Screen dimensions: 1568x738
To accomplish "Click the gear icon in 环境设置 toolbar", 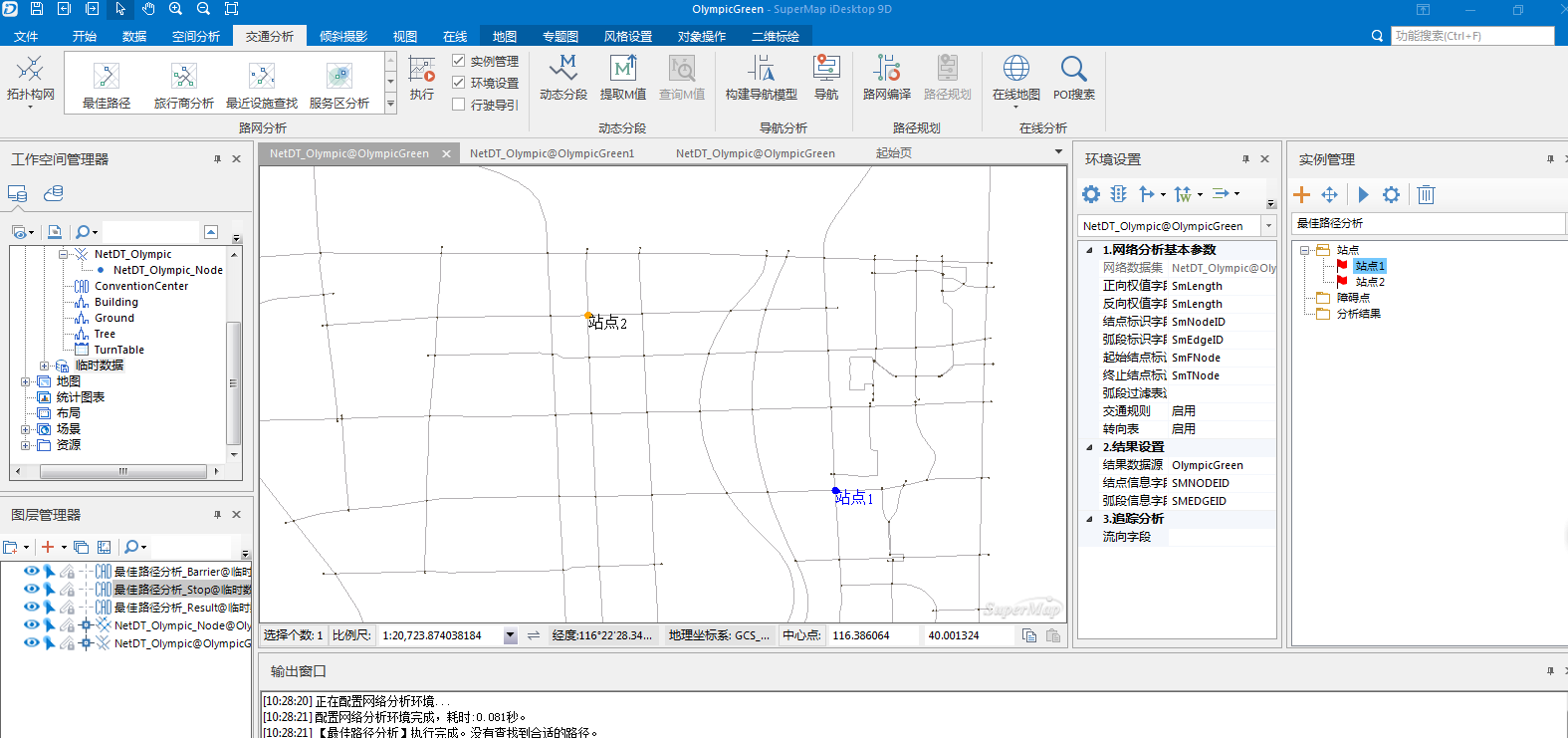I will click(1091, 194).
